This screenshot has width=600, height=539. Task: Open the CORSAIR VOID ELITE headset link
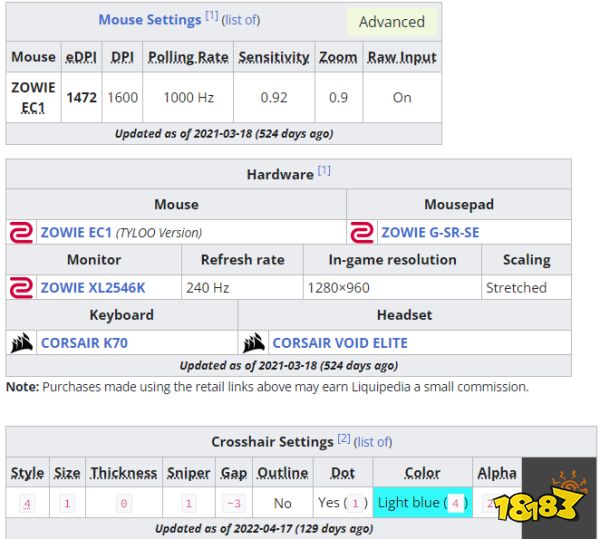[340, 343]
